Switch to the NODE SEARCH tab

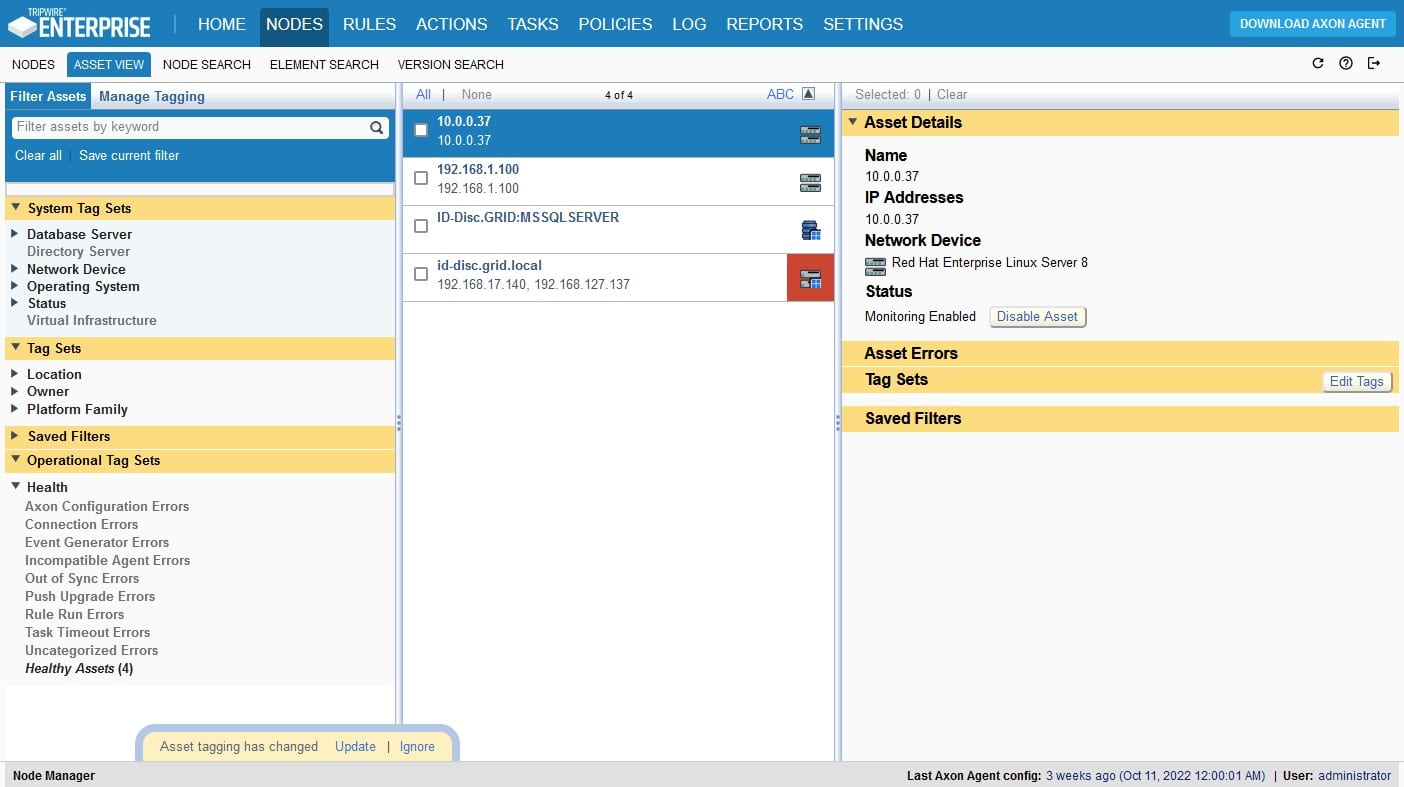point(207,64)
